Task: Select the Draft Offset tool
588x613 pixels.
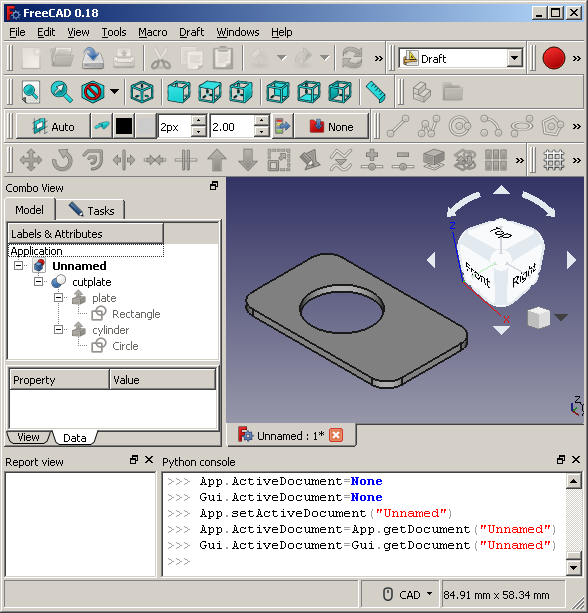Action: [x=93, y=160]
